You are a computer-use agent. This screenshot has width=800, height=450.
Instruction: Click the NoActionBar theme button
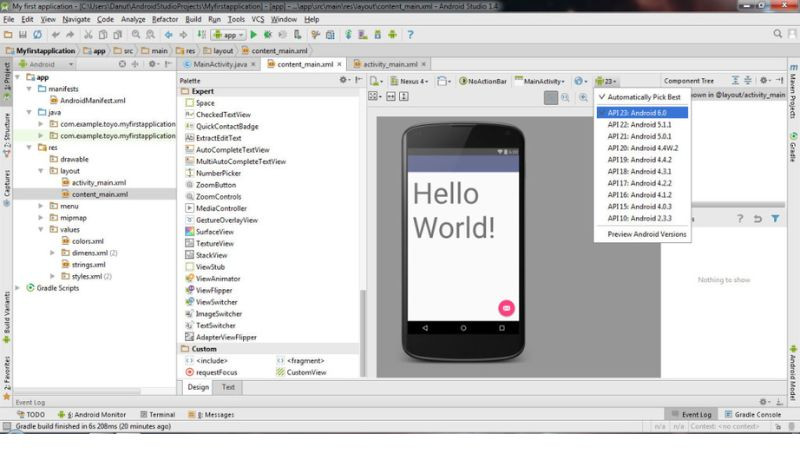coord(483,81)
